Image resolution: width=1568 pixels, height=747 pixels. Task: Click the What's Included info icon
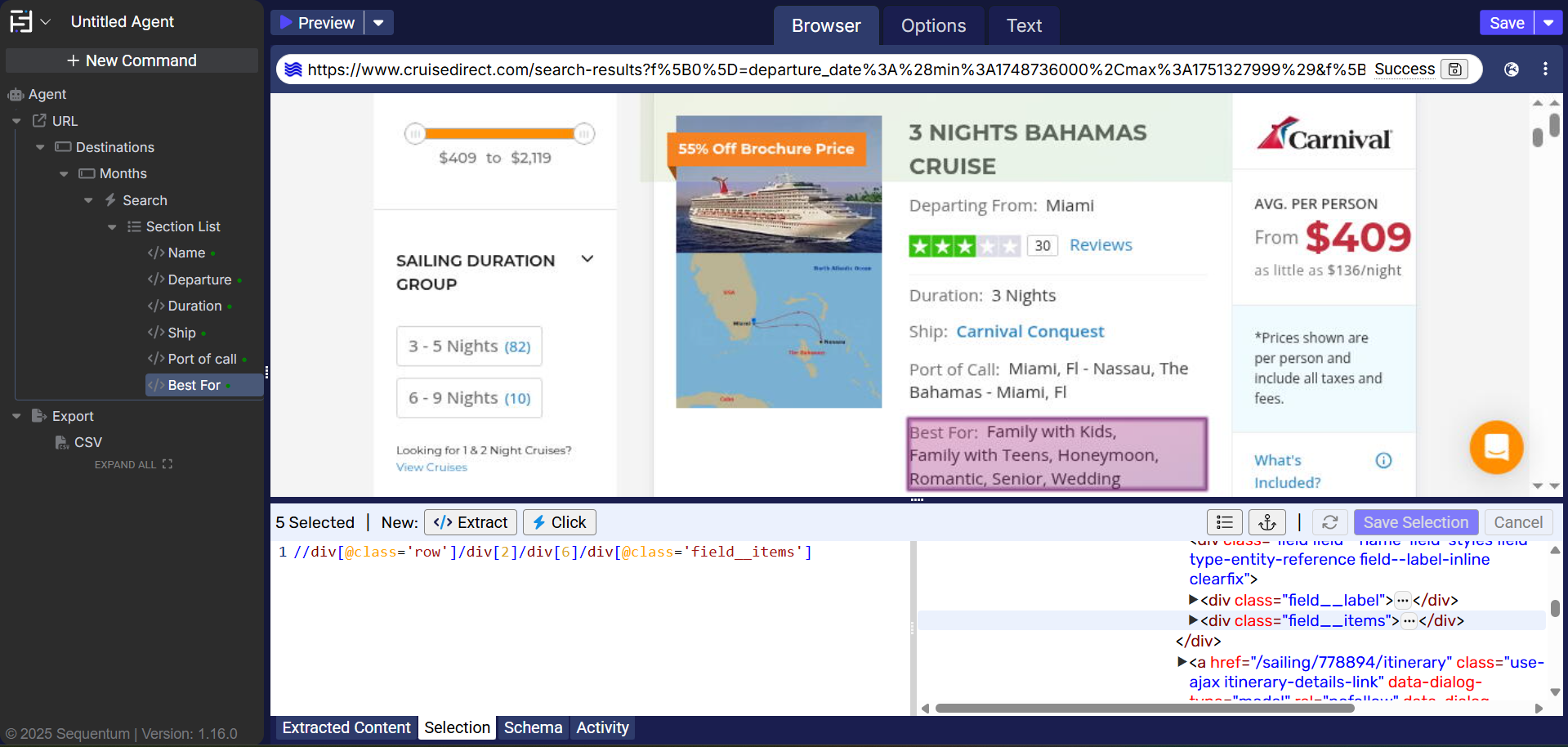(1383, 460)
